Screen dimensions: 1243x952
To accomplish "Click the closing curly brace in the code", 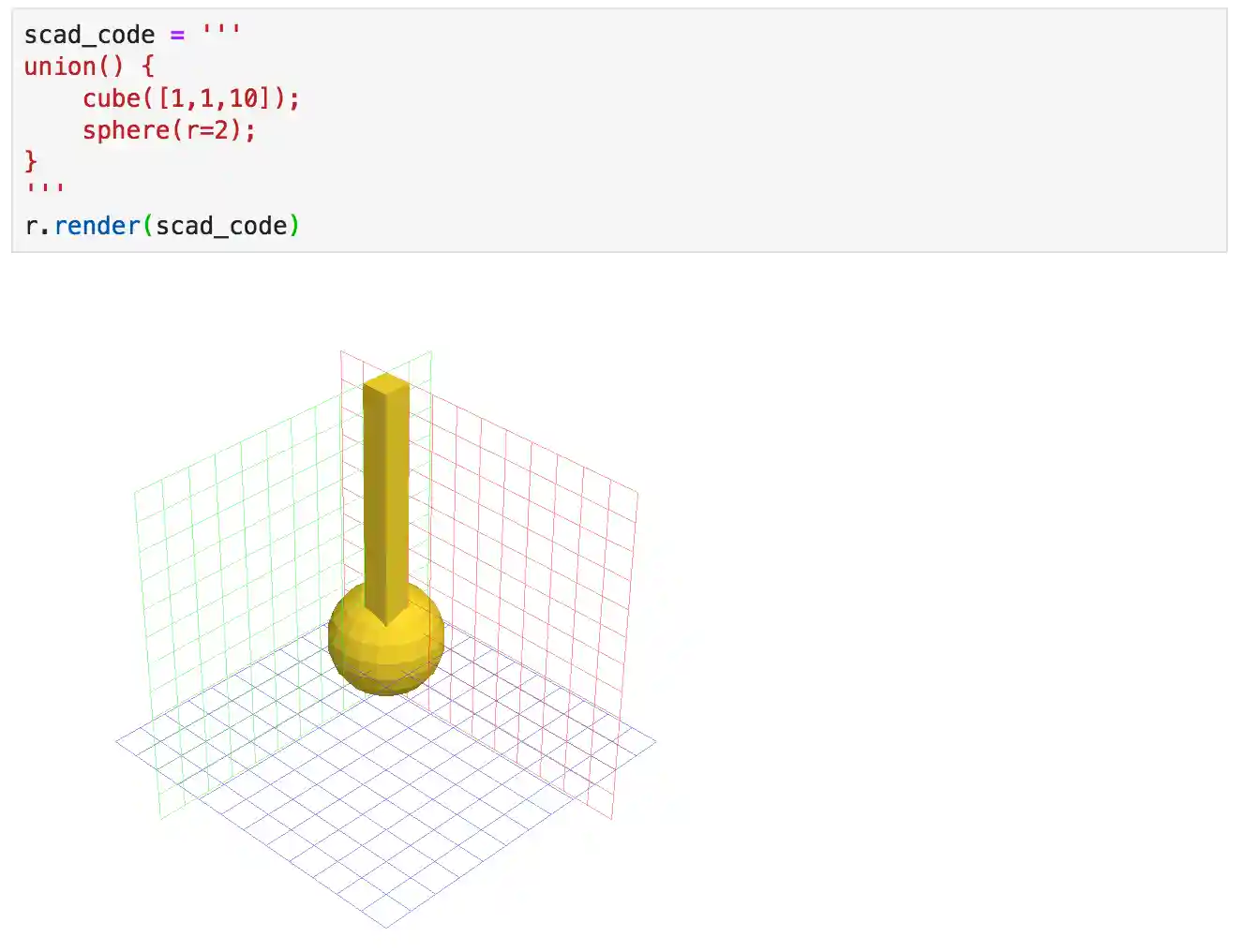I will click(29, 161).
